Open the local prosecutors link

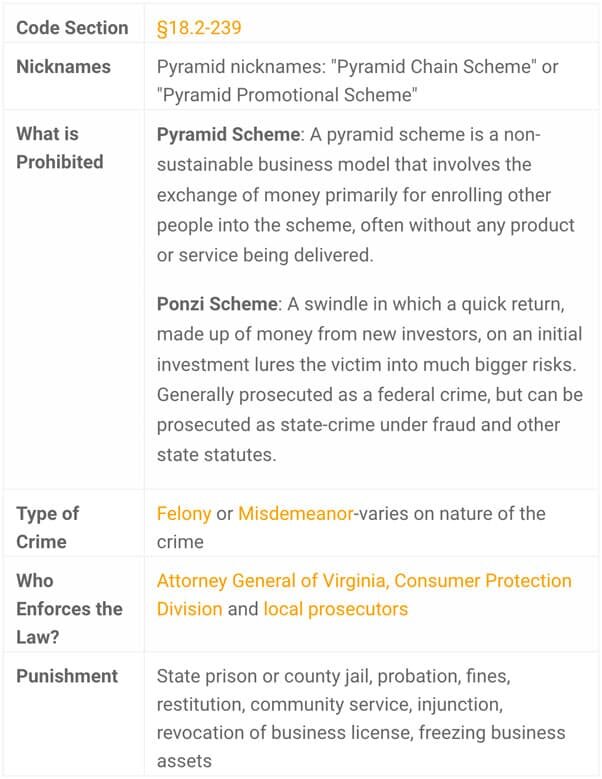pos(336,609)
